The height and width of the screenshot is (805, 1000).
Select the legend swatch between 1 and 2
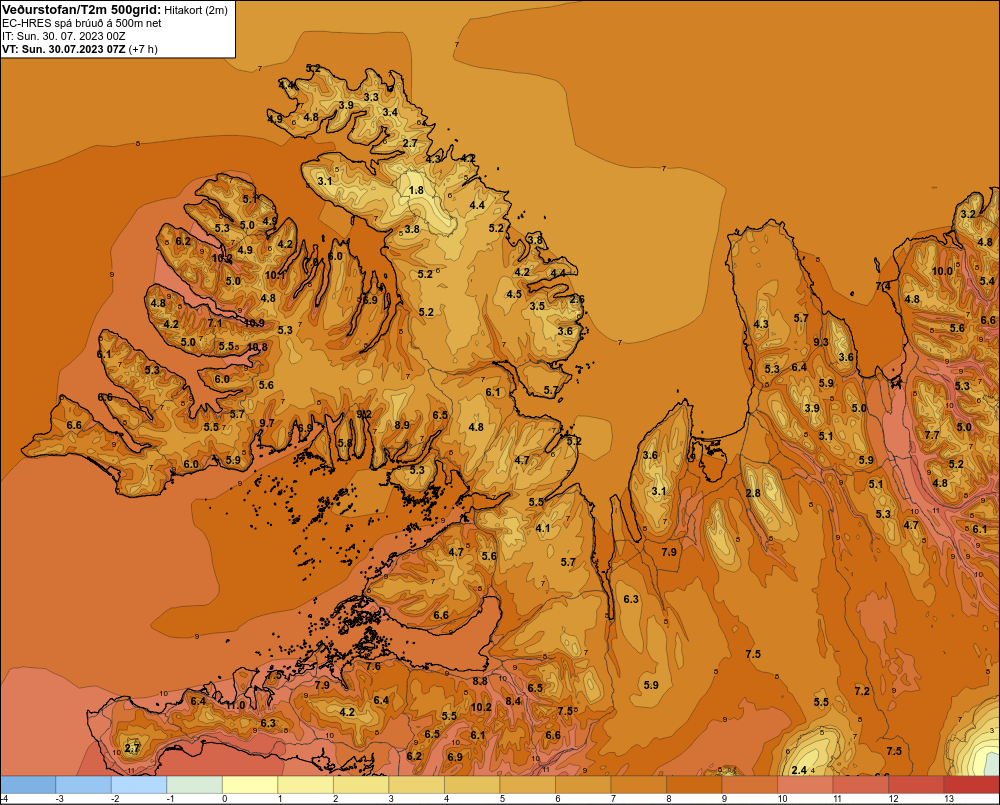(305, 784)
